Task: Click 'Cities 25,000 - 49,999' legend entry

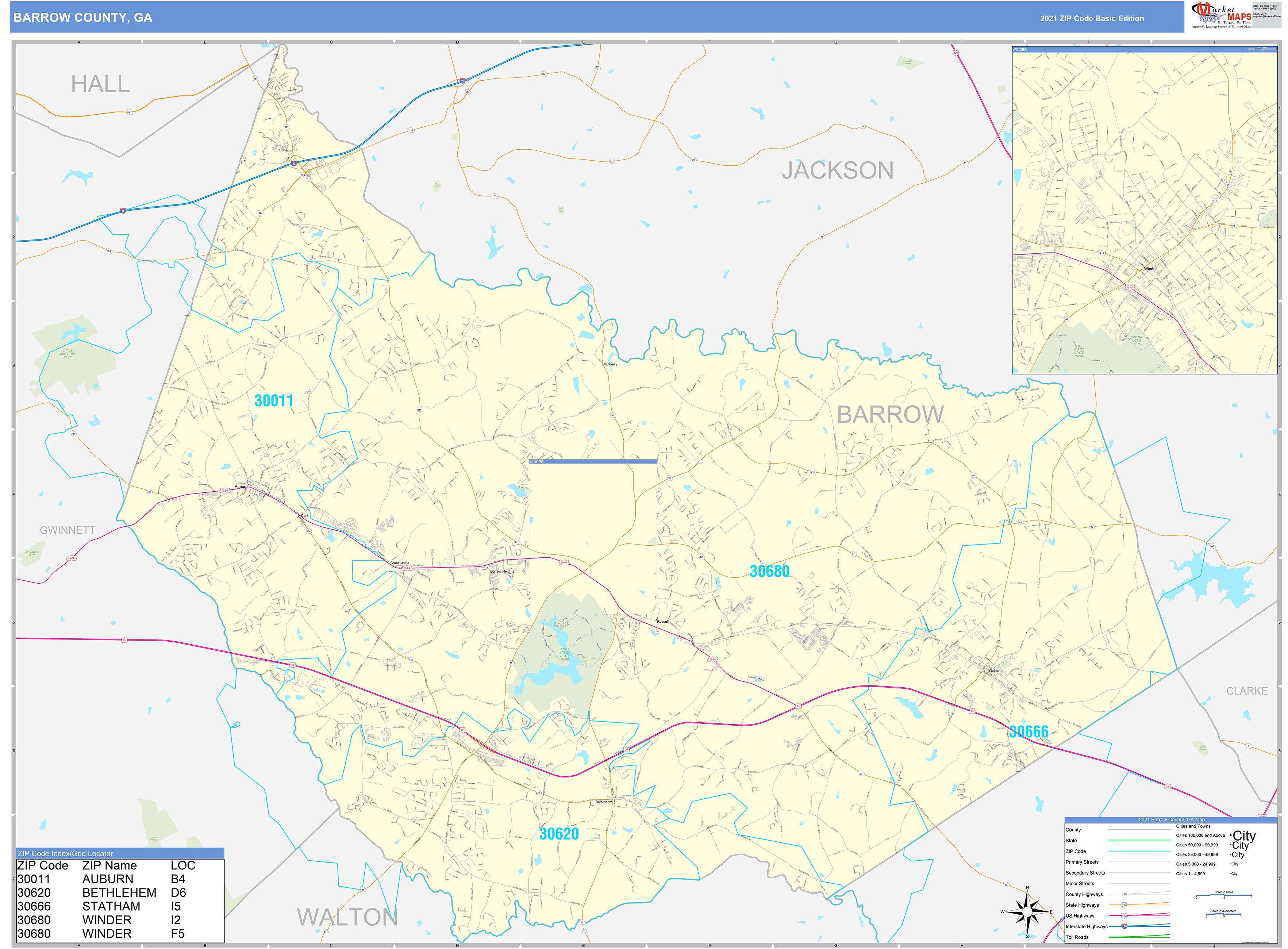Action: (x=1197, y=855)
